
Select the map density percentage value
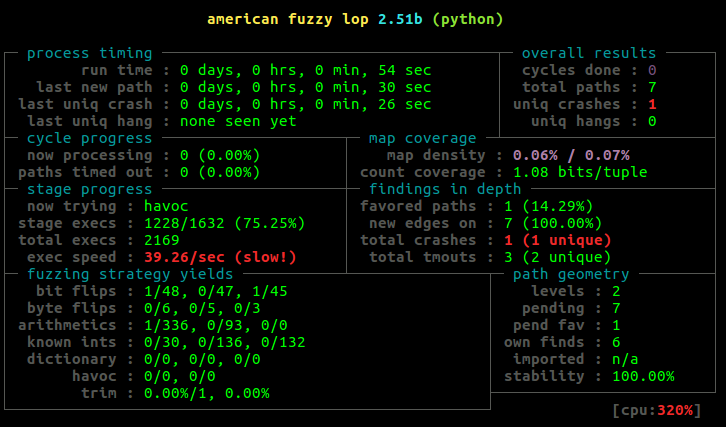(x=572, y=155)
